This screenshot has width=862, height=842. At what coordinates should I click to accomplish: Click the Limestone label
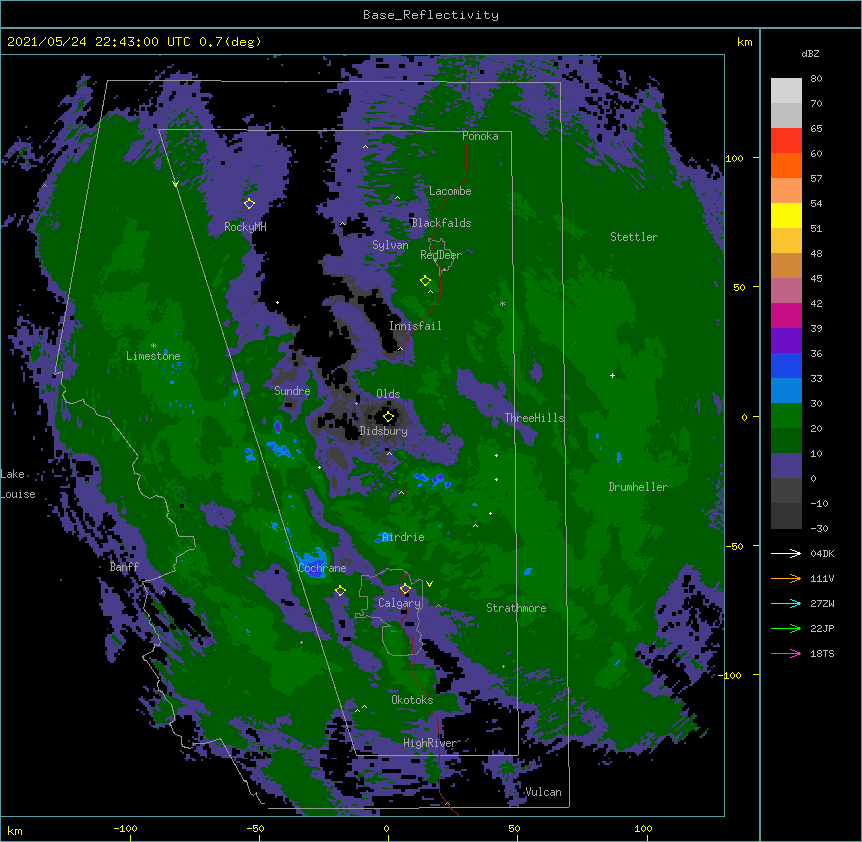[153, 356]
